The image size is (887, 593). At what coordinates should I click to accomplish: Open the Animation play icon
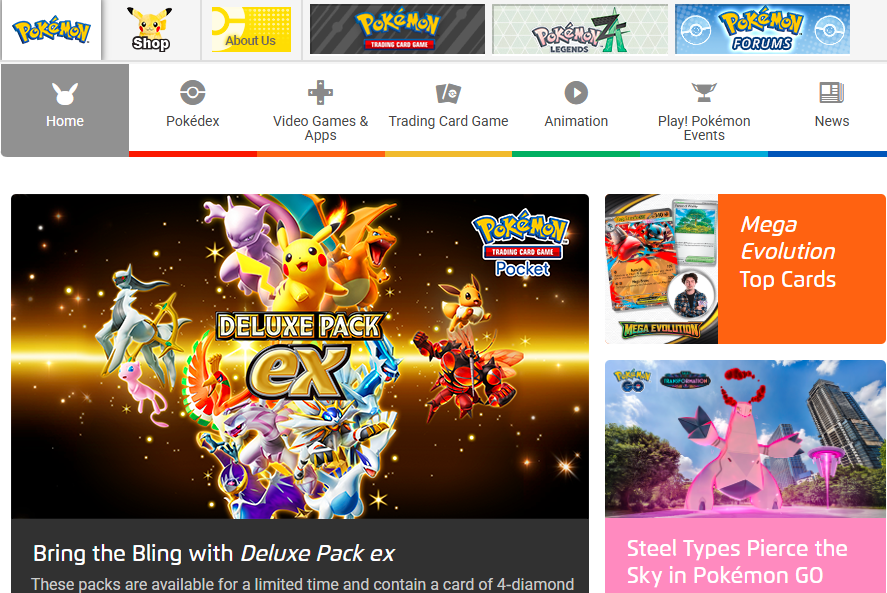tap(576, 92)
